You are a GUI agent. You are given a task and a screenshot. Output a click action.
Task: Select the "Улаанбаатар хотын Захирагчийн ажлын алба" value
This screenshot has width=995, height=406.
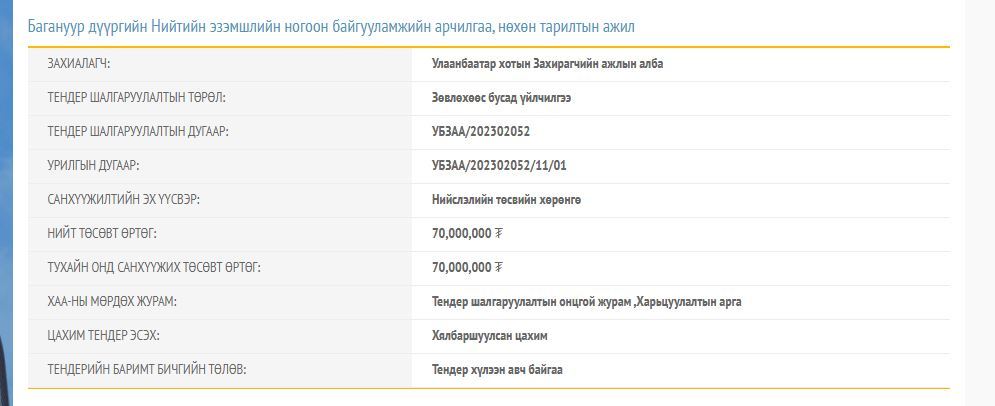(547, 64)
